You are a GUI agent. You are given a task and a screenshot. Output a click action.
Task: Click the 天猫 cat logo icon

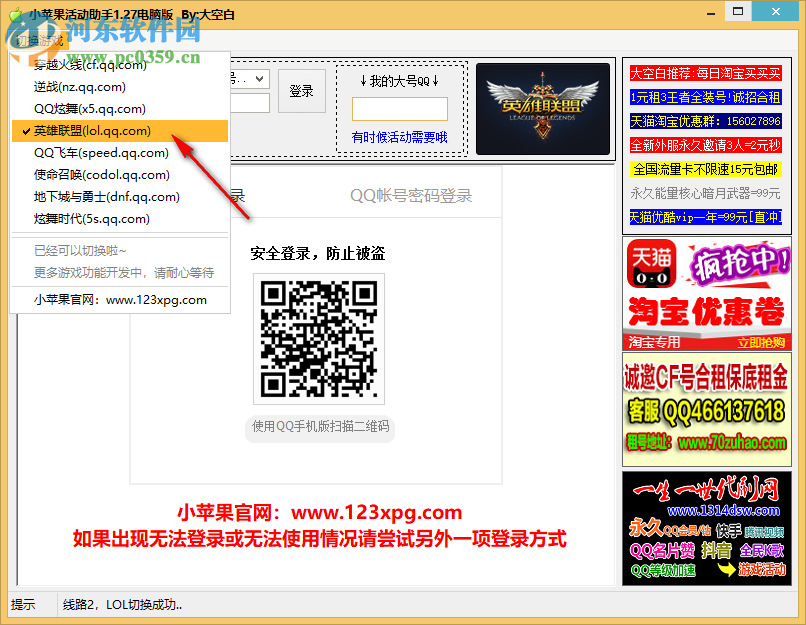[x=652, y=264]
